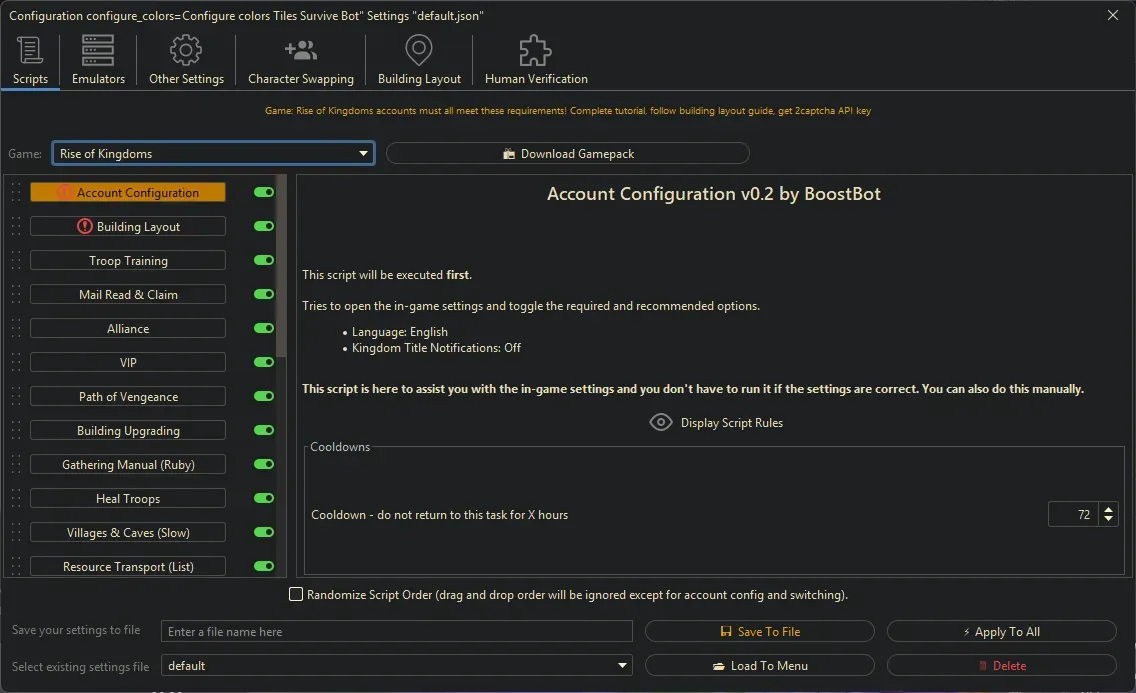Expand the existing settings file dropdown
The height and width of the screenshot is (693, 1136).
(622, 665)
